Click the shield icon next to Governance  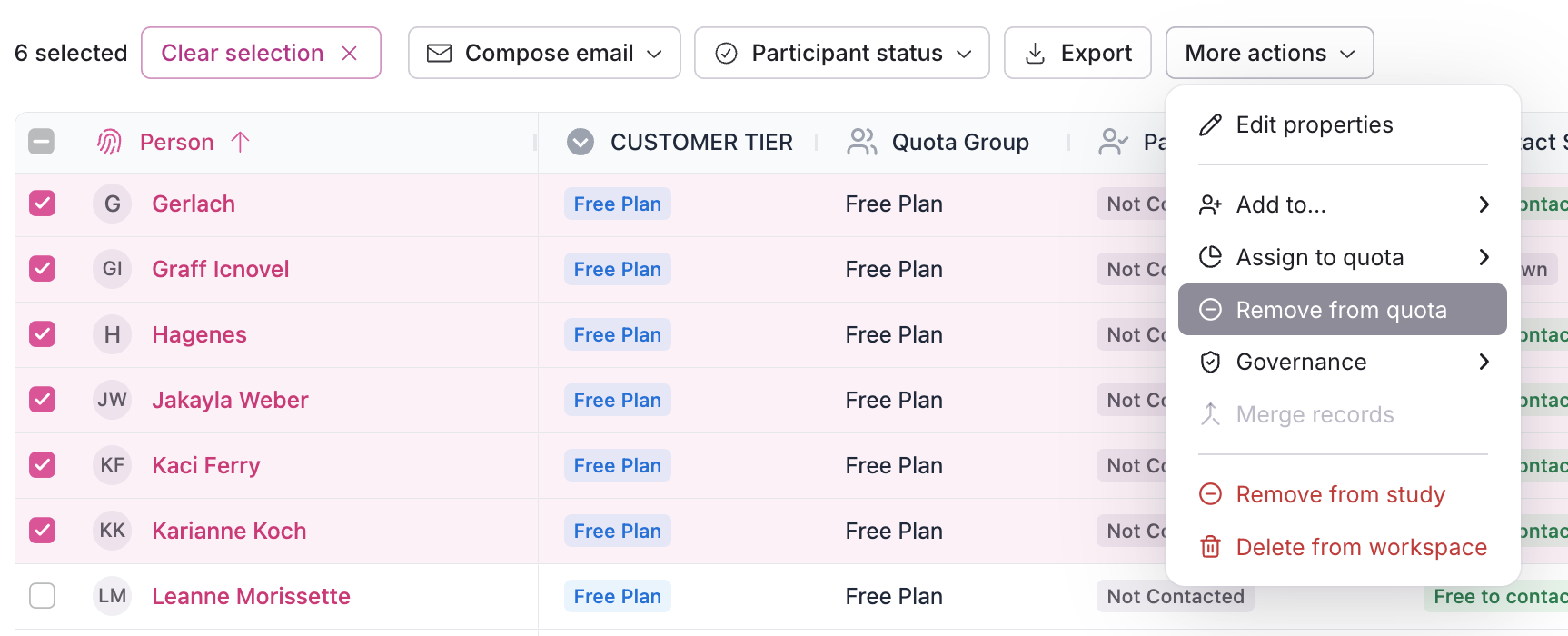point(1210,363)
